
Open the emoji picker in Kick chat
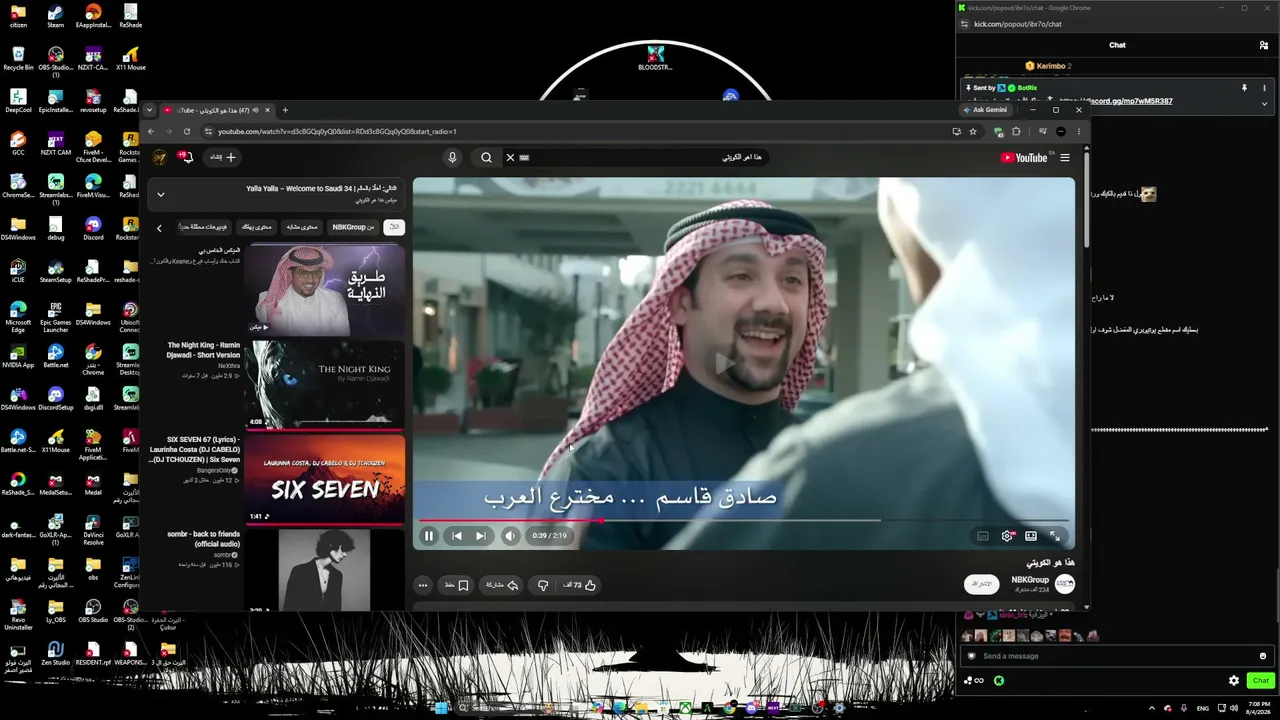point(1263,656)
